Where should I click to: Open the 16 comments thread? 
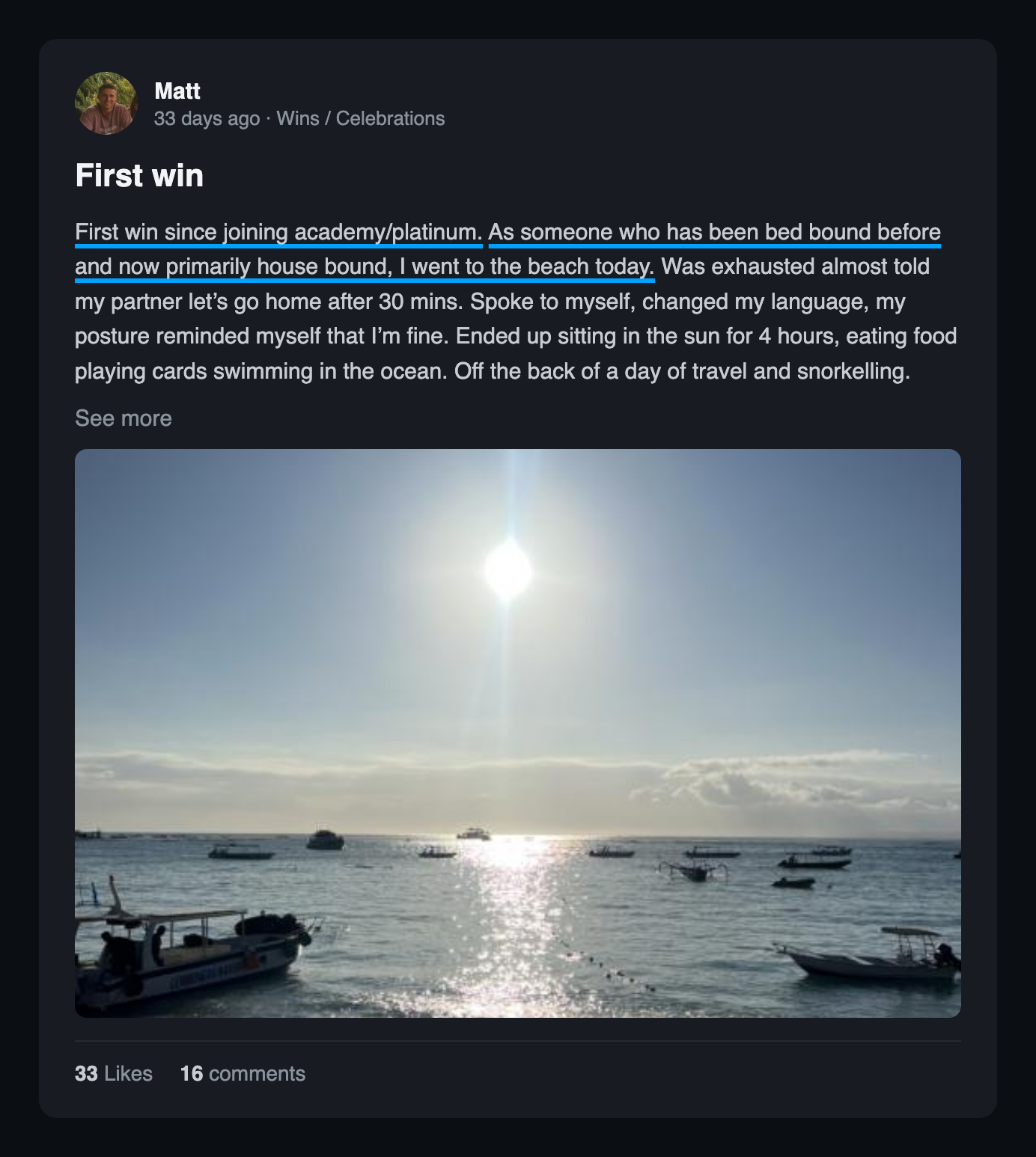point(243,1073)
